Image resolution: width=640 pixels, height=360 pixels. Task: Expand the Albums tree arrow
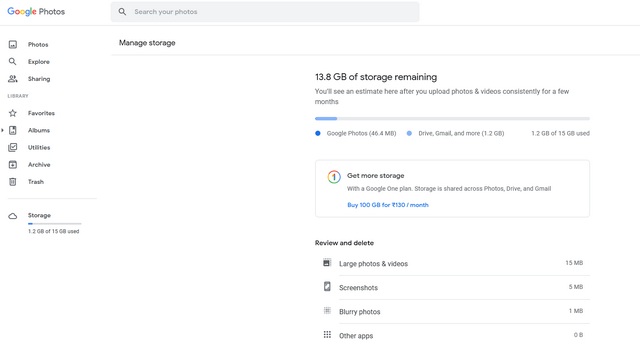pos(2,130)
